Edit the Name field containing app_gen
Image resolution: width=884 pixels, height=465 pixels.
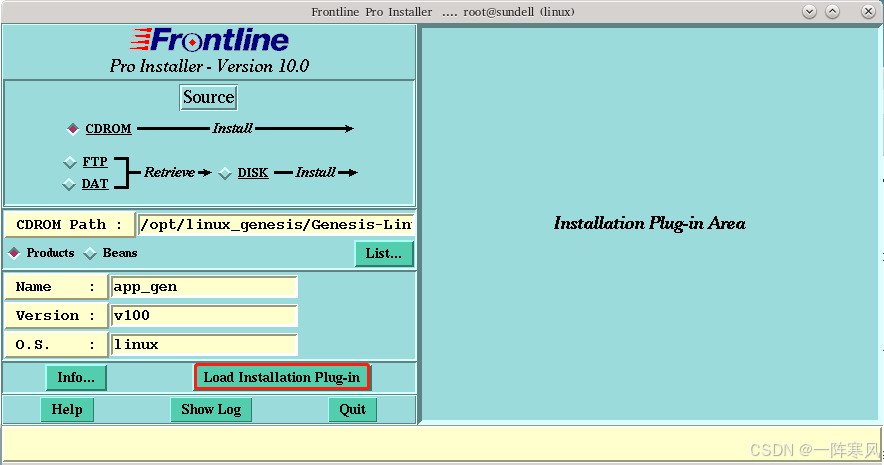pos(204,287)
